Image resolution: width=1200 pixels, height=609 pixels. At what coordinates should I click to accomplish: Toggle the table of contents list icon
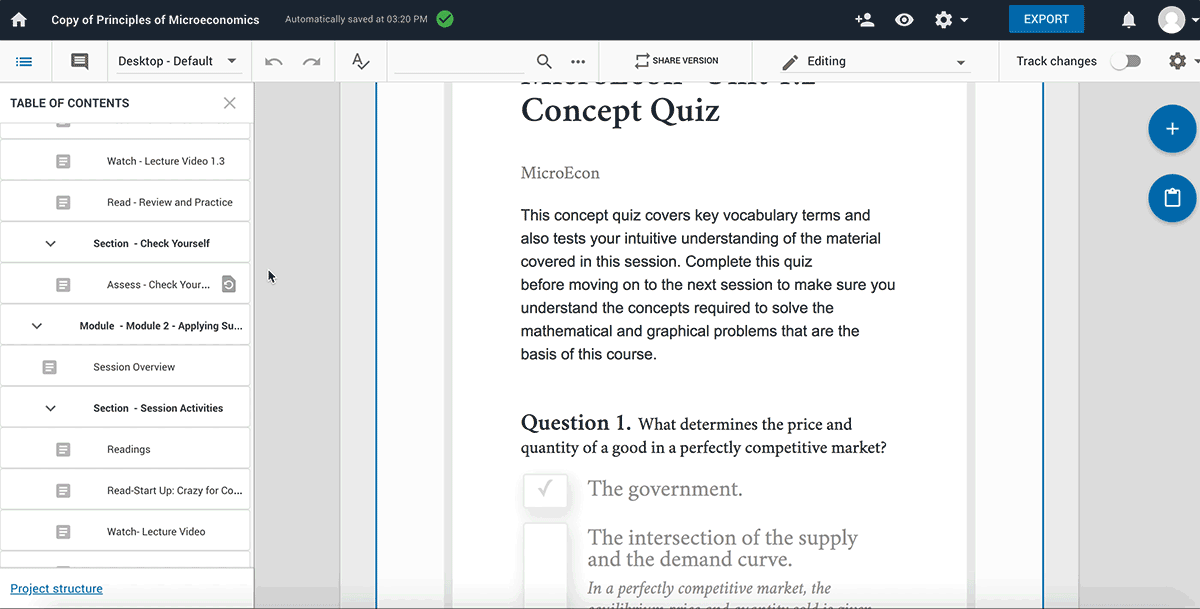click(24, 61)
